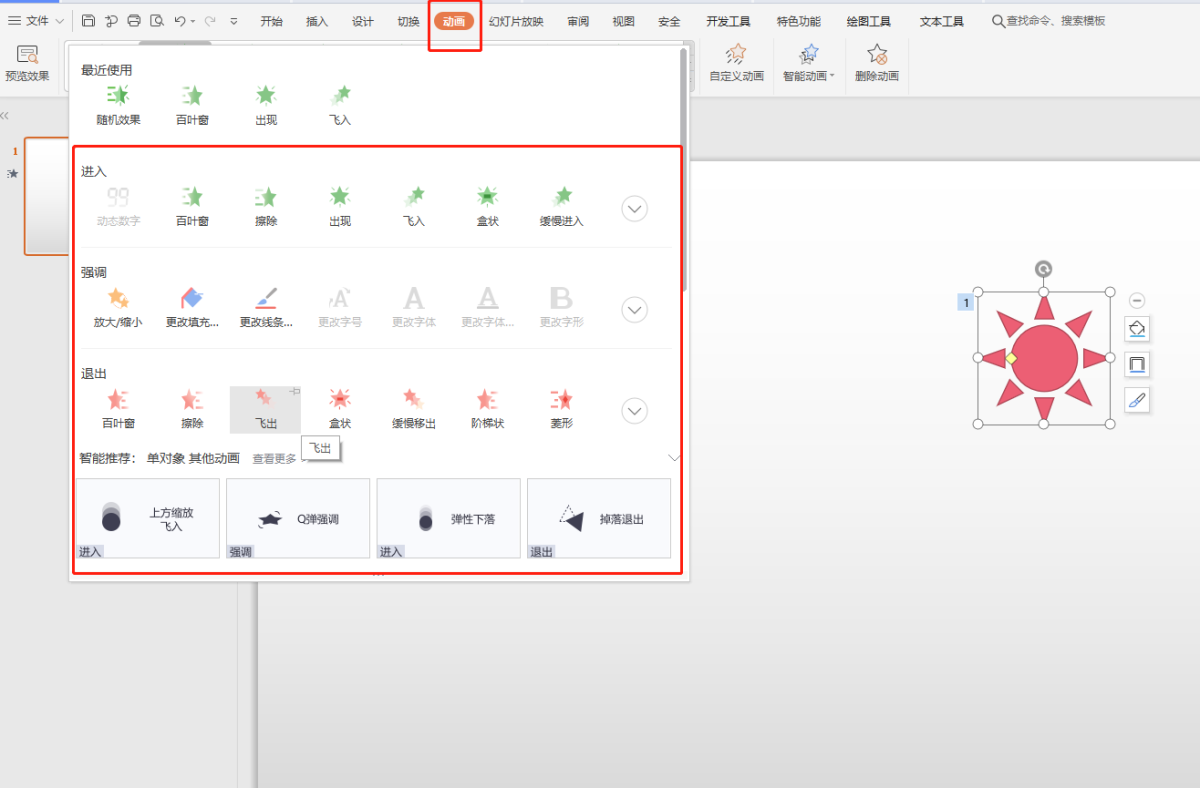Select the 百叶窗 entrance animation
Viewport: 1200px width, 788px height.
(x=191, y=205)
